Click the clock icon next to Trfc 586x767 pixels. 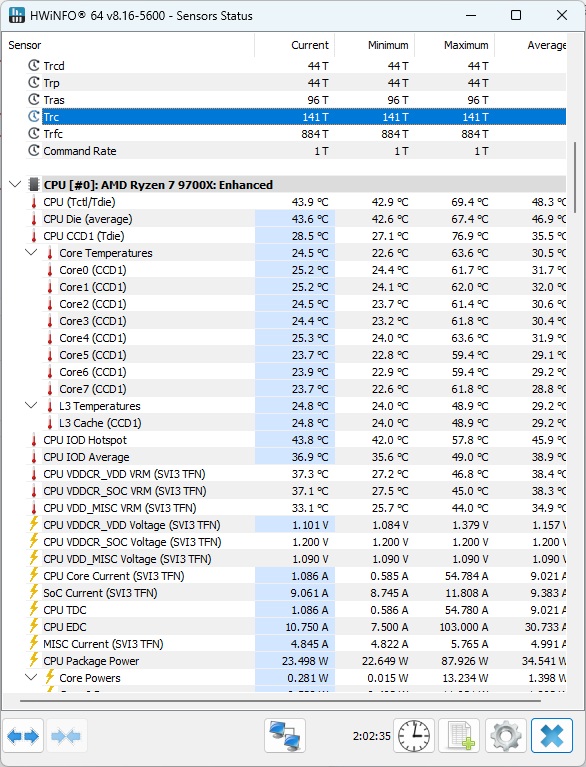(x=34, y=133)
